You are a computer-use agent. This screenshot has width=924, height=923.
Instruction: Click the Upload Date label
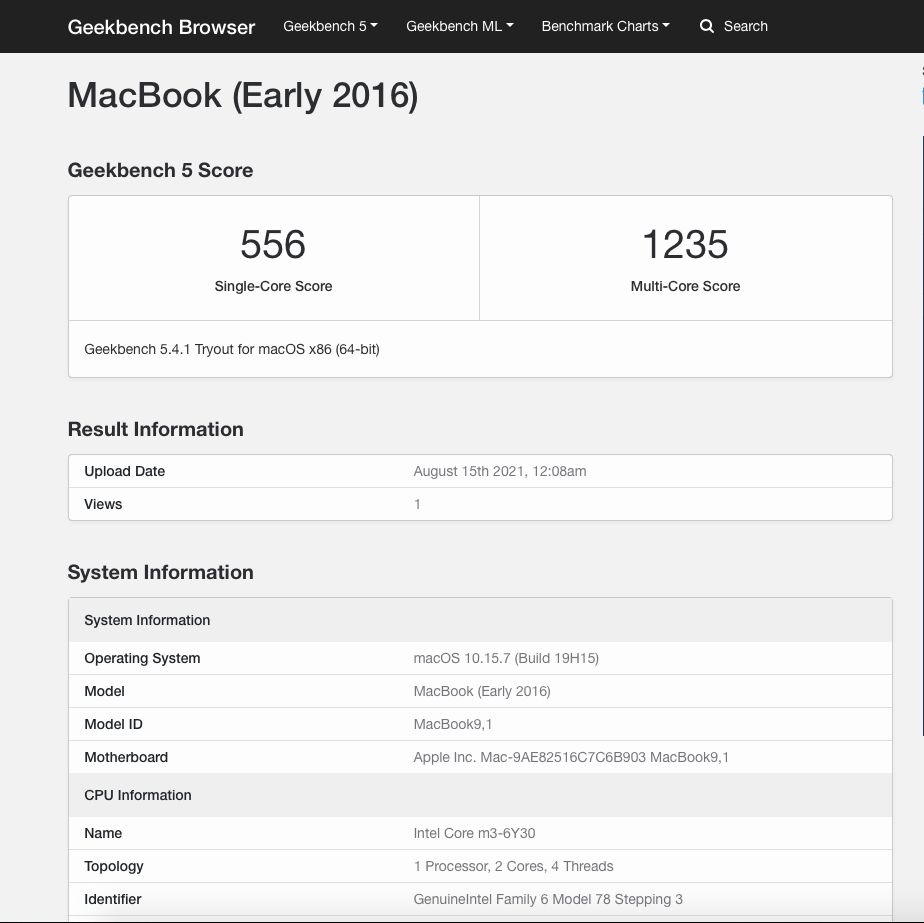[124, 472]
